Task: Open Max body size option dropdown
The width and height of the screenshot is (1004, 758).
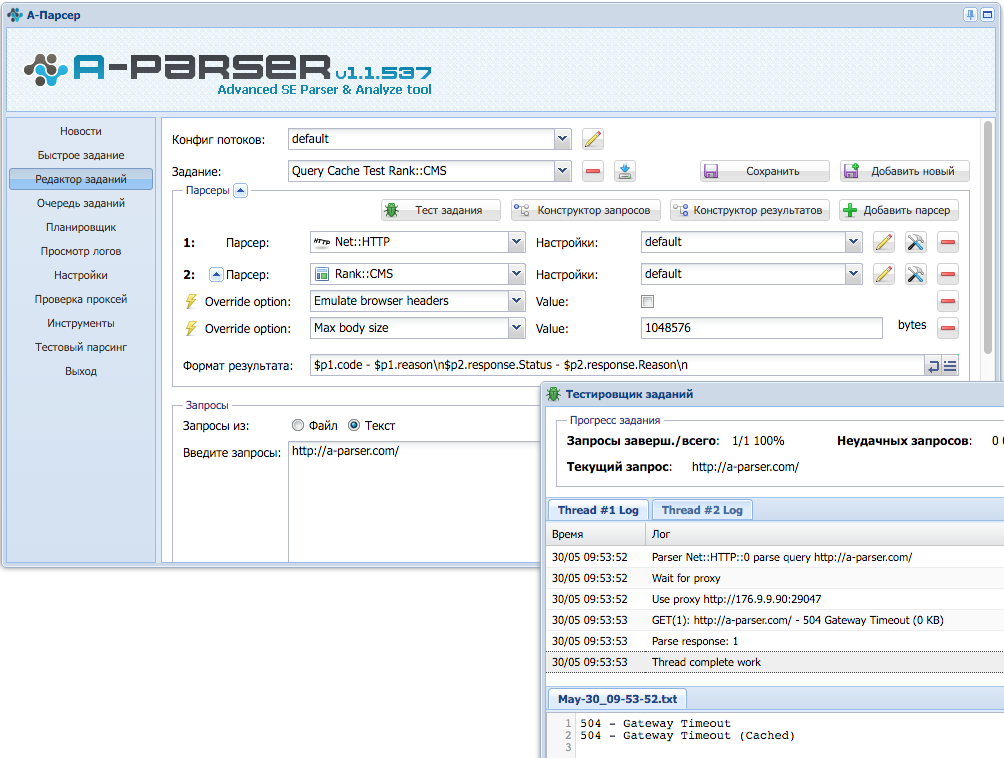Action: point(517,327)
